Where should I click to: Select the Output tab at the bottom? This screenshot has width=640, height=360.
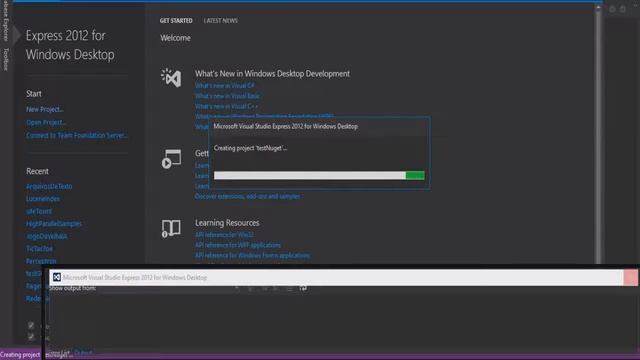click(83, 352)
